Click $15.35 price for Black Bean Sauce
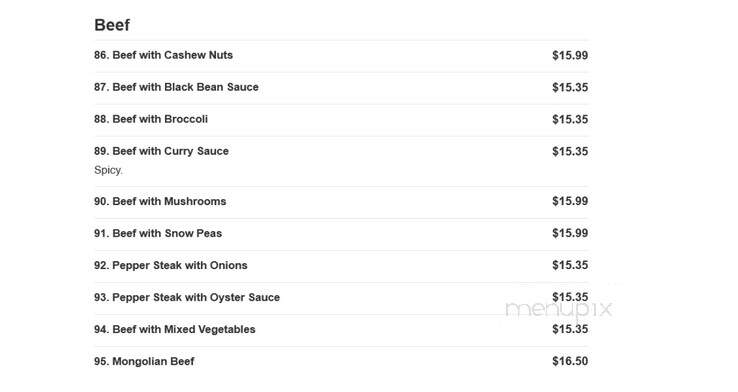 (570, 87)
